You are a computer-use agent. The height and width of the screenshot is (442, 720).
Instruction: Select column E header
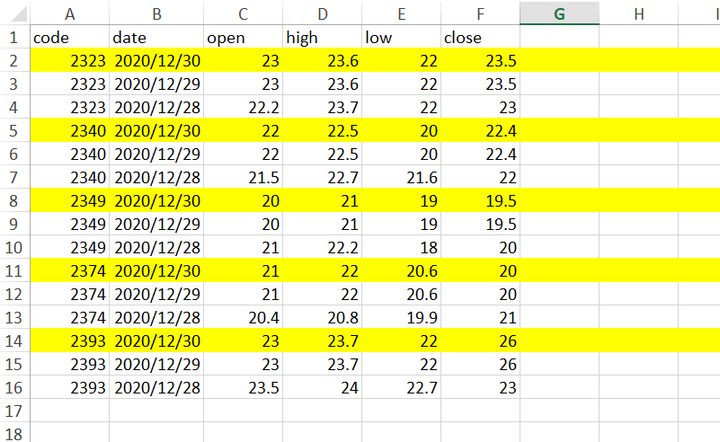[401, 14]
